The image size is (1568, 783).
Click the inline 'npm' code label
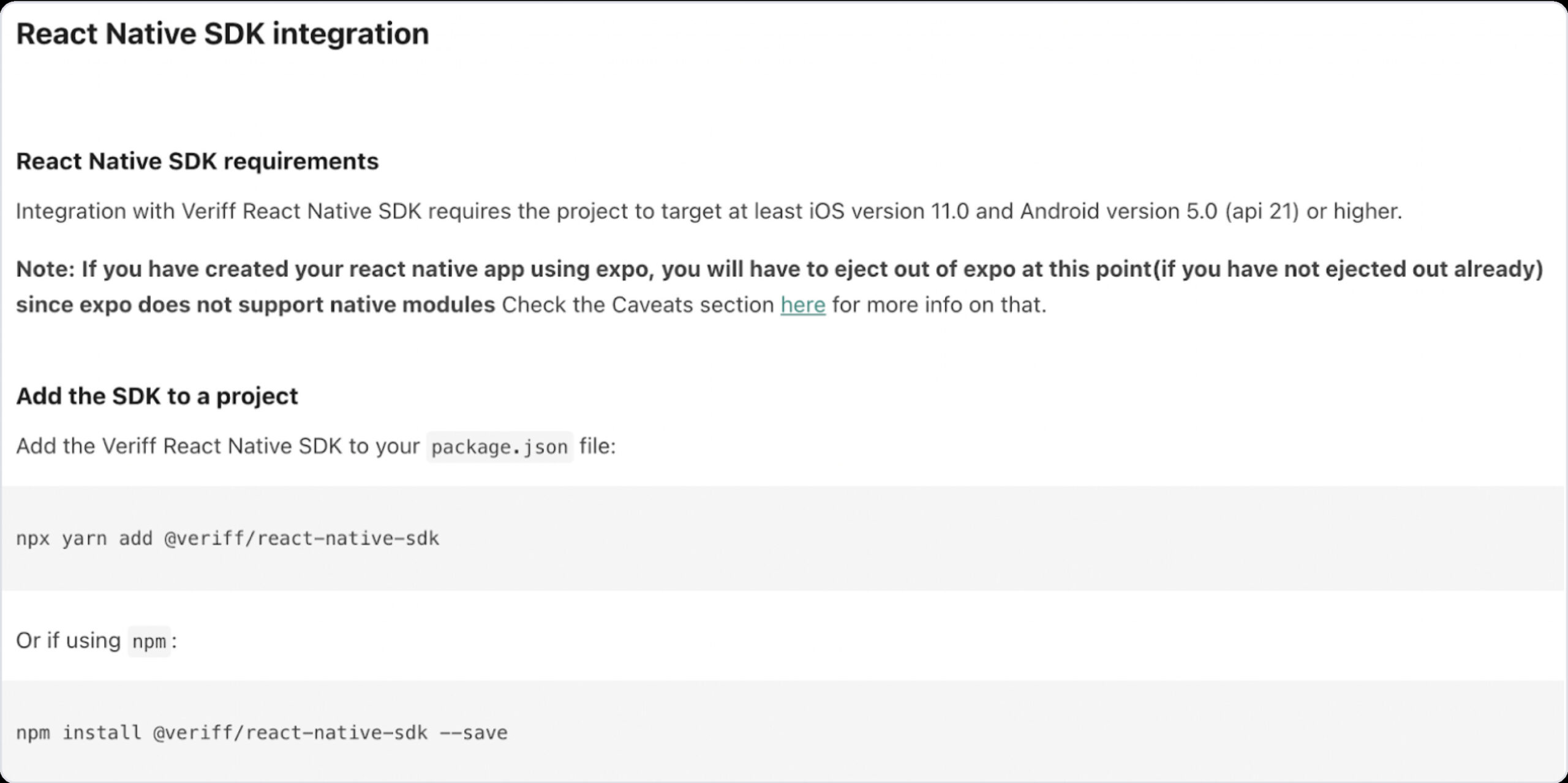tap(149, 641)
